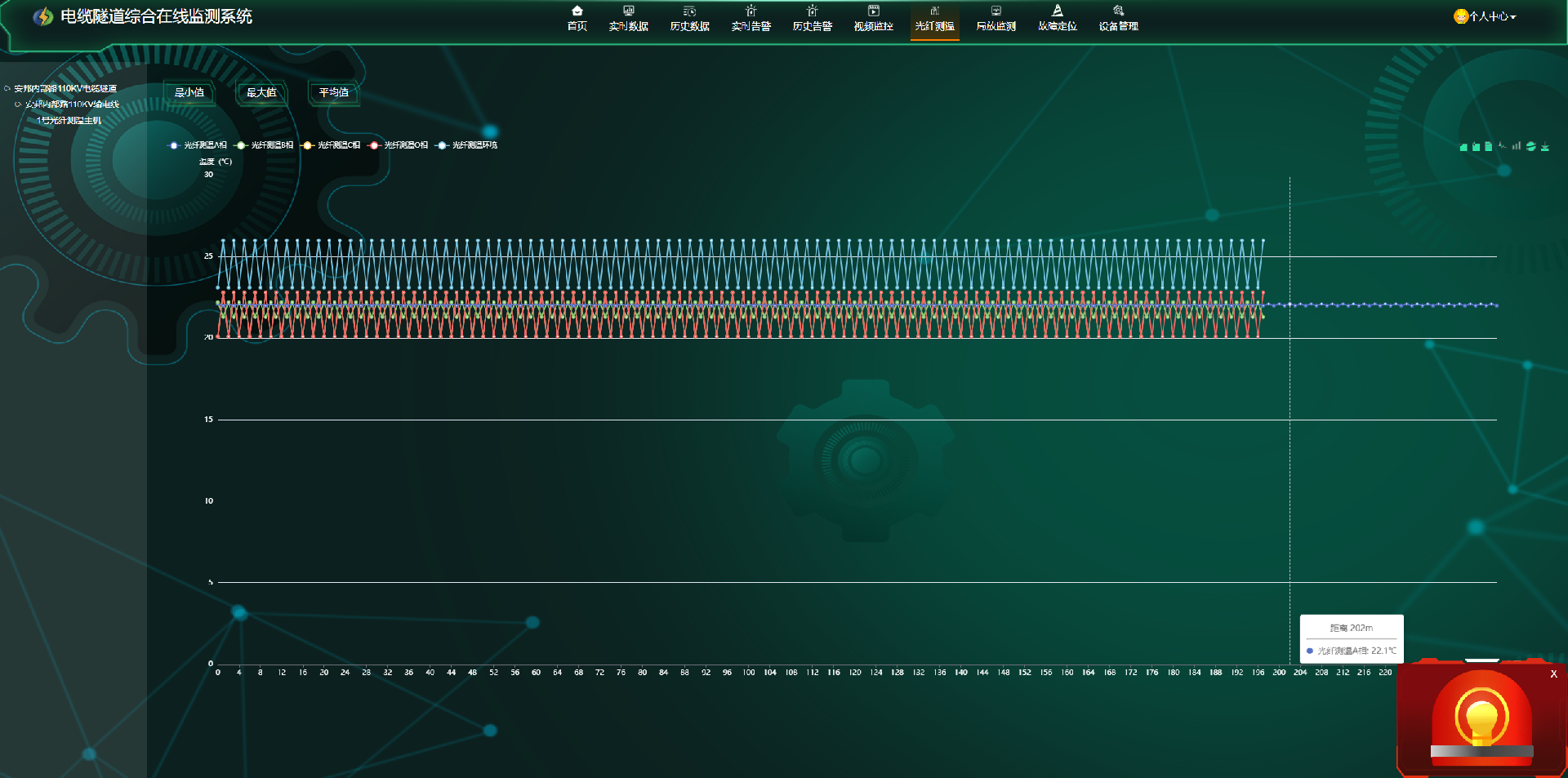
Task: Open the 首页 home icon
Action: (x=577, y=17)
